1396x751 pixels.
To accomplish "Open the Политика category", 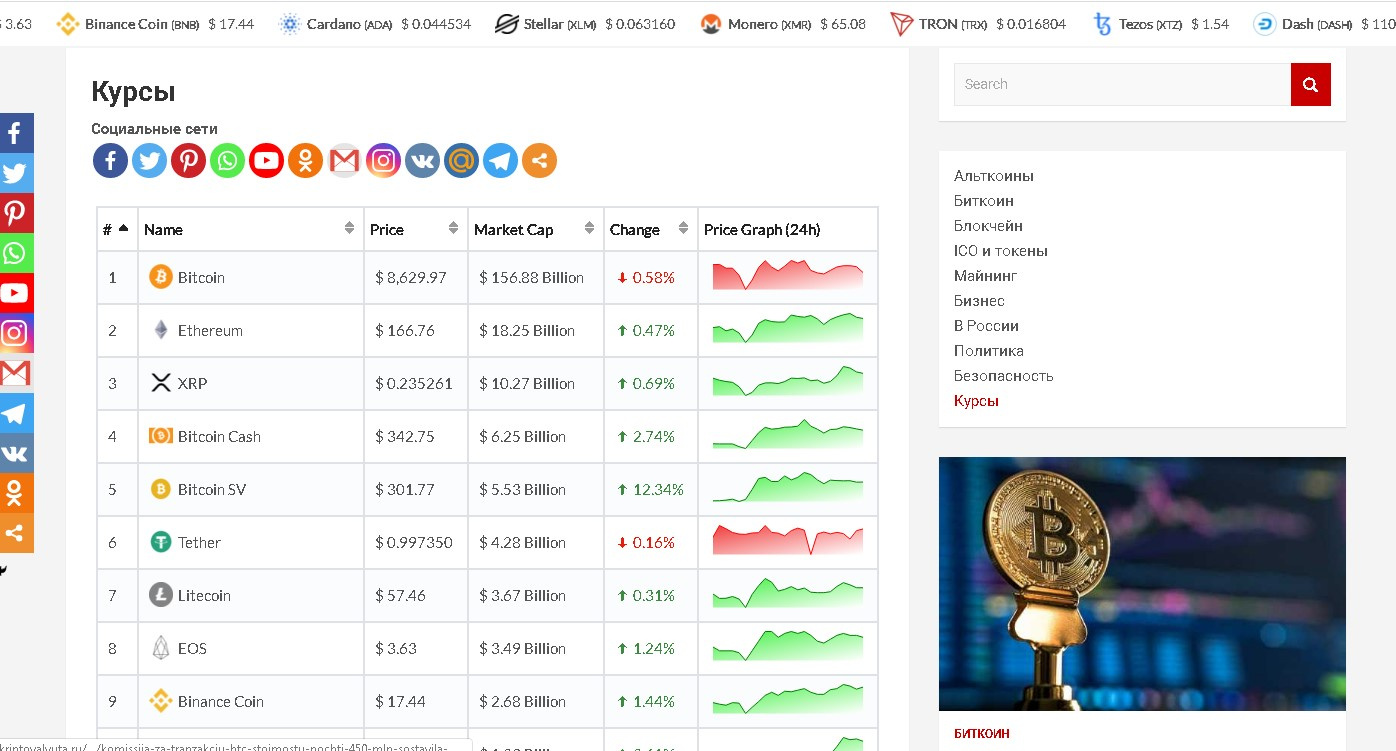I will (x=989, y=351).
